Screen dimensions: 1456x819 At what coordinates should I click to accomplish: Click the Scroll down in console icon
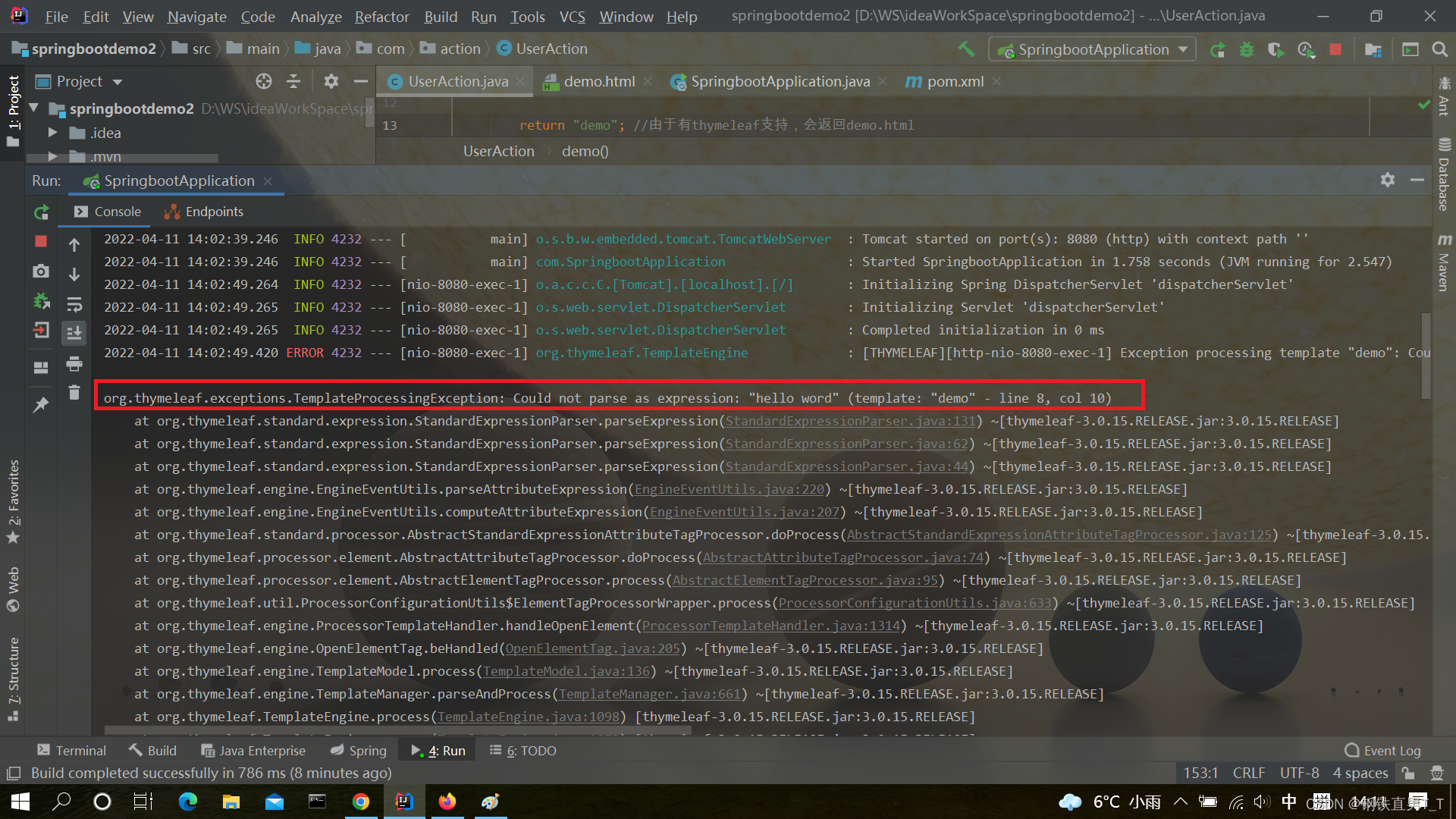[75, 275]
